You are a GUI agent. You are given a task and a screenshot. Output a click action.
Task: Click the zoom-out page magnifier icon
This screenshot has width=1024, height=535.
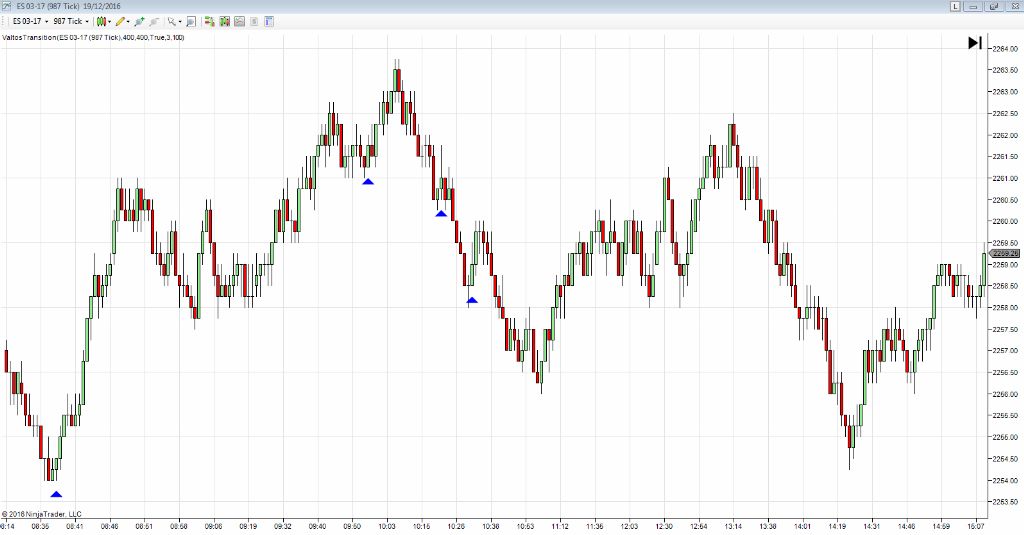[x=190, y=21]
